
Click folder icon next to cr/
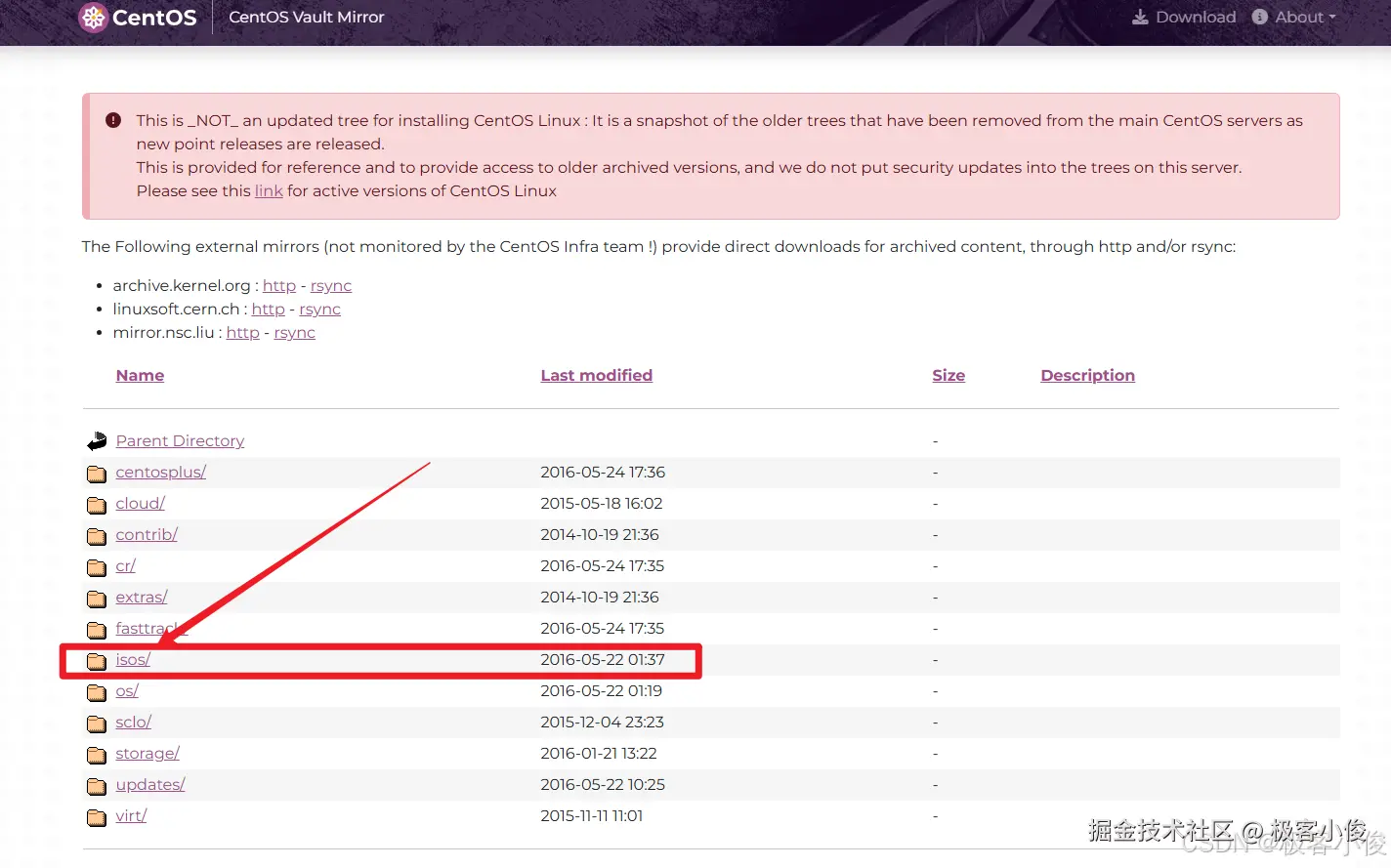tap(97, 567)
